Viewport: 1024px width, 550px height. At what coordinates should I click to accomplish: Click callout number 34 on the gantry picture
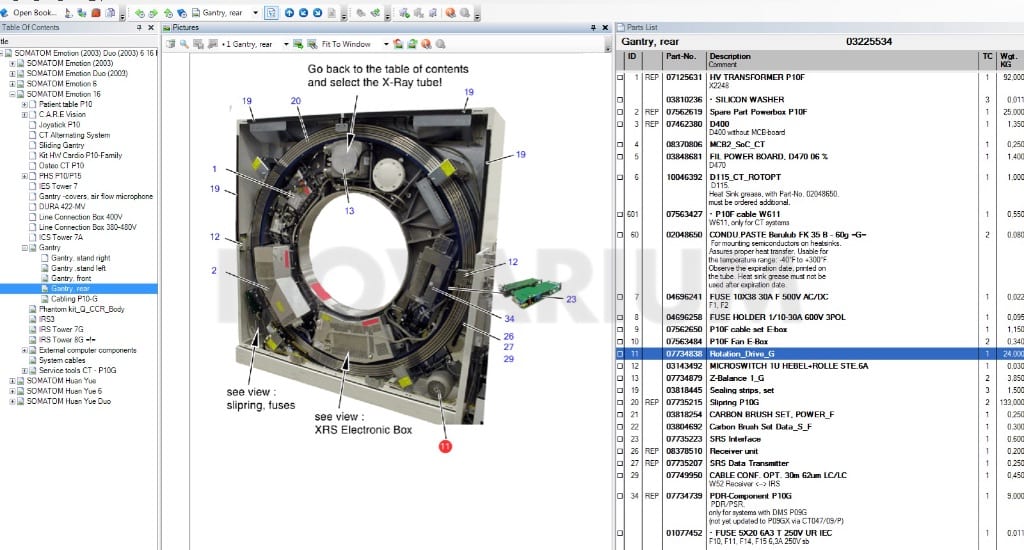509,319
